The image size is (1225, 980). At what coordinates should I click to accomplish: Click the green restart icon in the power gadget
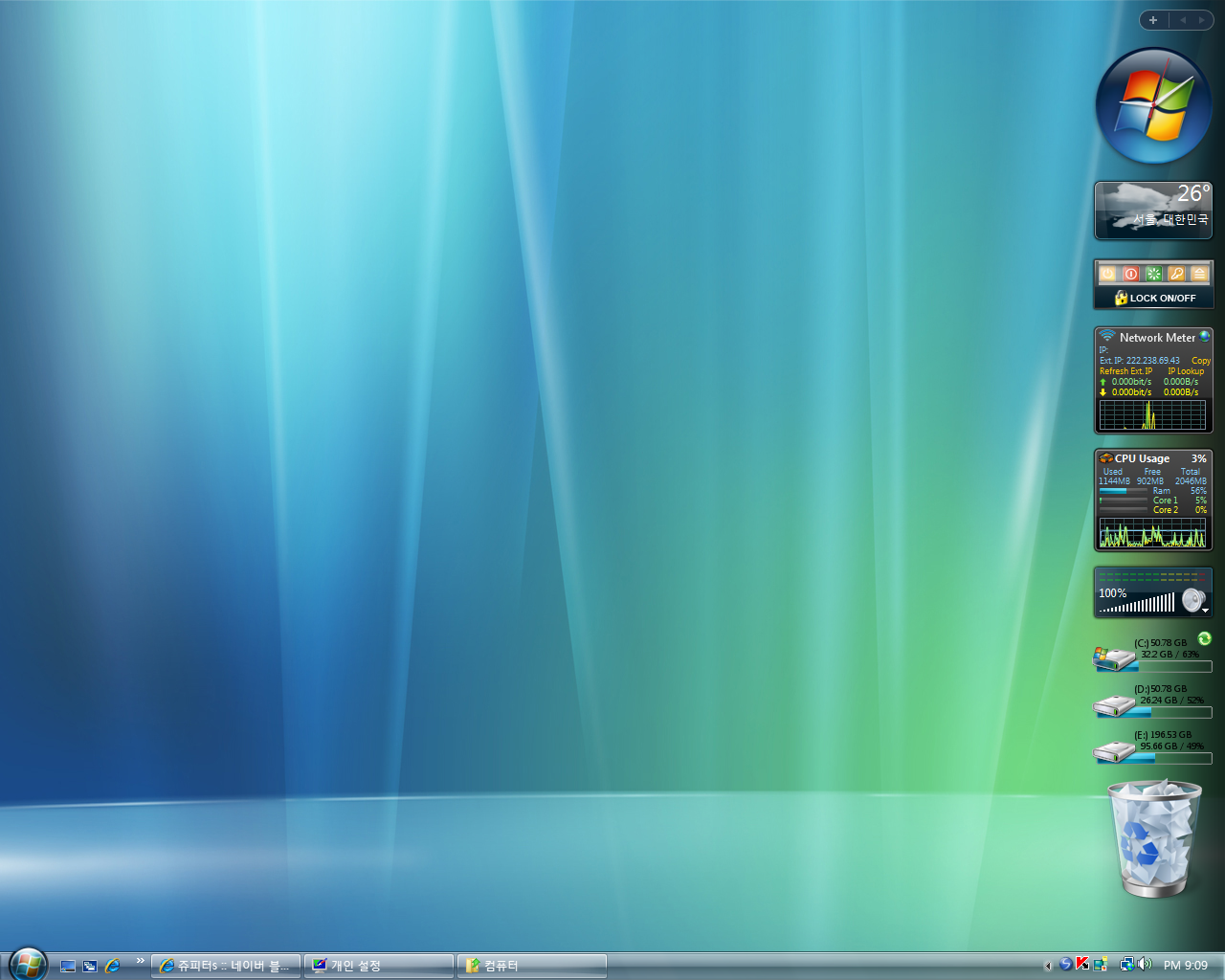click(1153, 274)
